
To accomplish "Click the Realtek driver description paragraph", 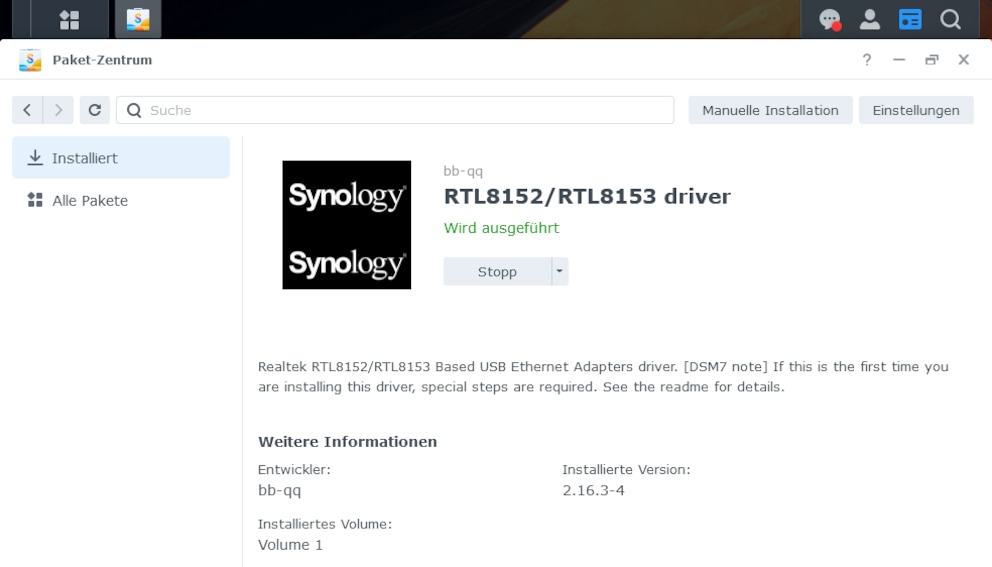I will [x=603, y=377].
